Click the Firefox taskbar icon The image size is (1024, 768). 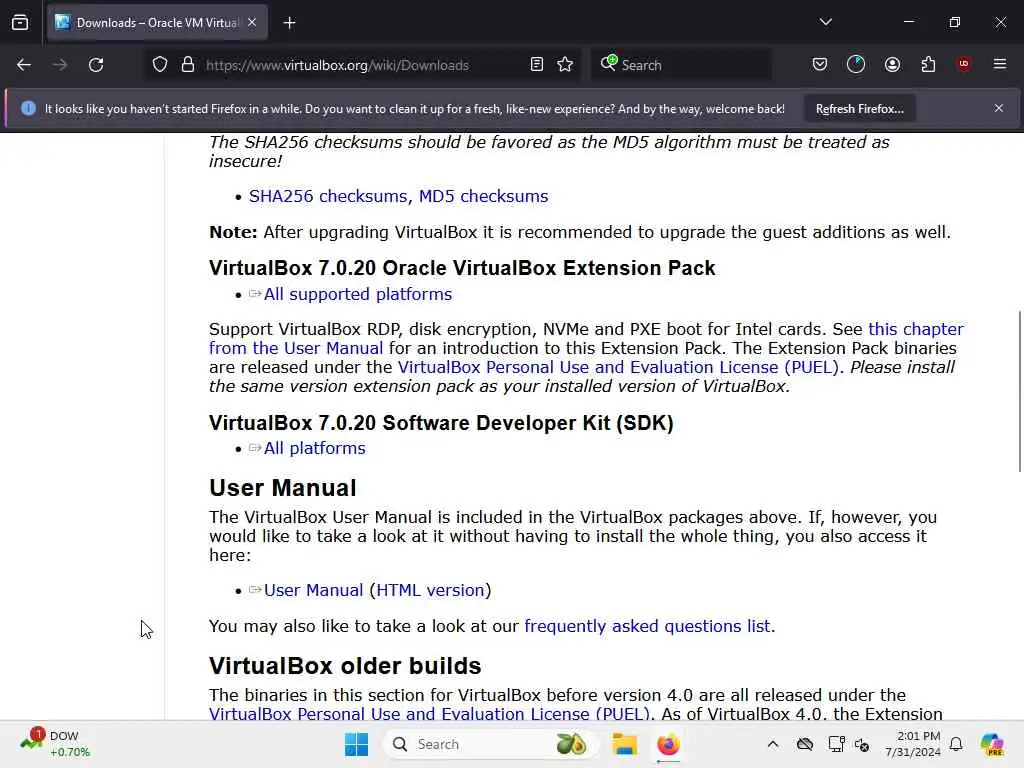(x=668, y=744)
